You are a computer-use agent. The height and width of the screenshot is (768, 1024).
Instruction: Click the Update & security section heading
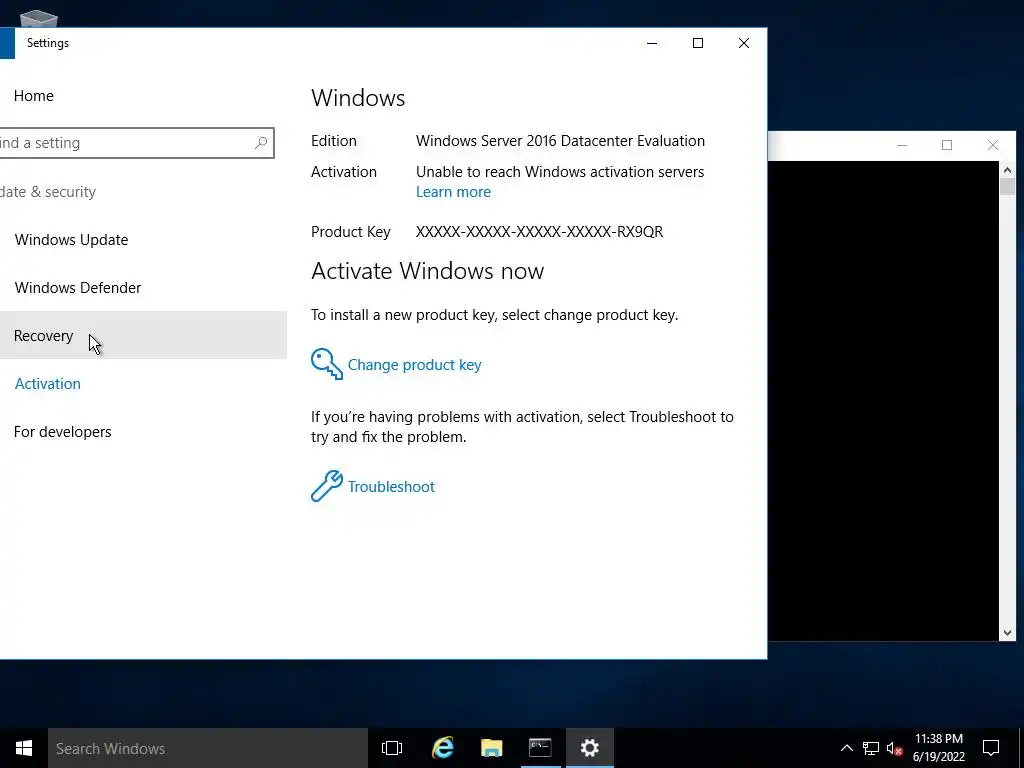[48, 192]
